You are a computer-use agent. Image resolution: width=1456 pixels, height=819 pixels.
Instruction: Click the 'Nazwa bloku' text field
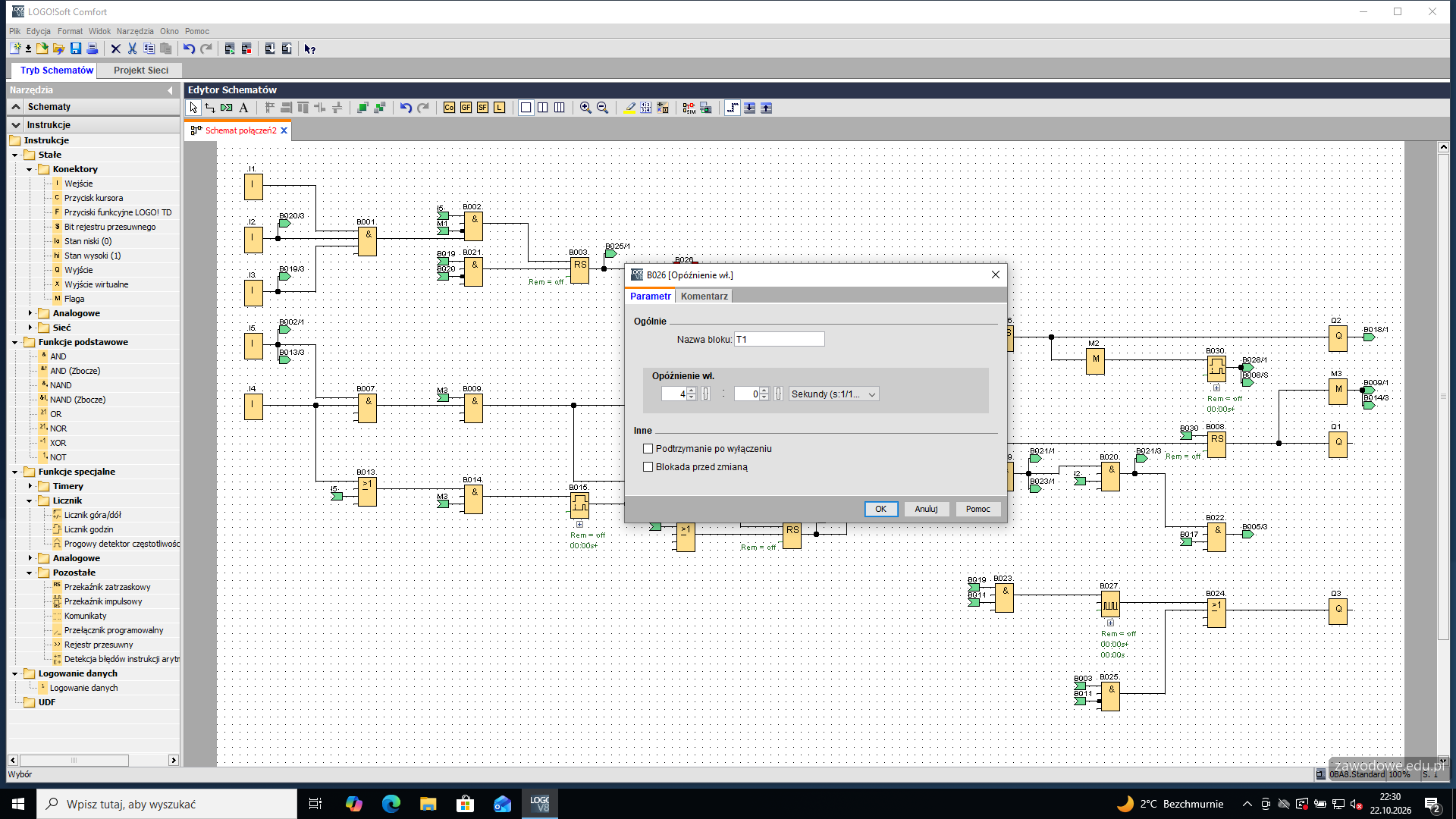(x=779, y=340)
